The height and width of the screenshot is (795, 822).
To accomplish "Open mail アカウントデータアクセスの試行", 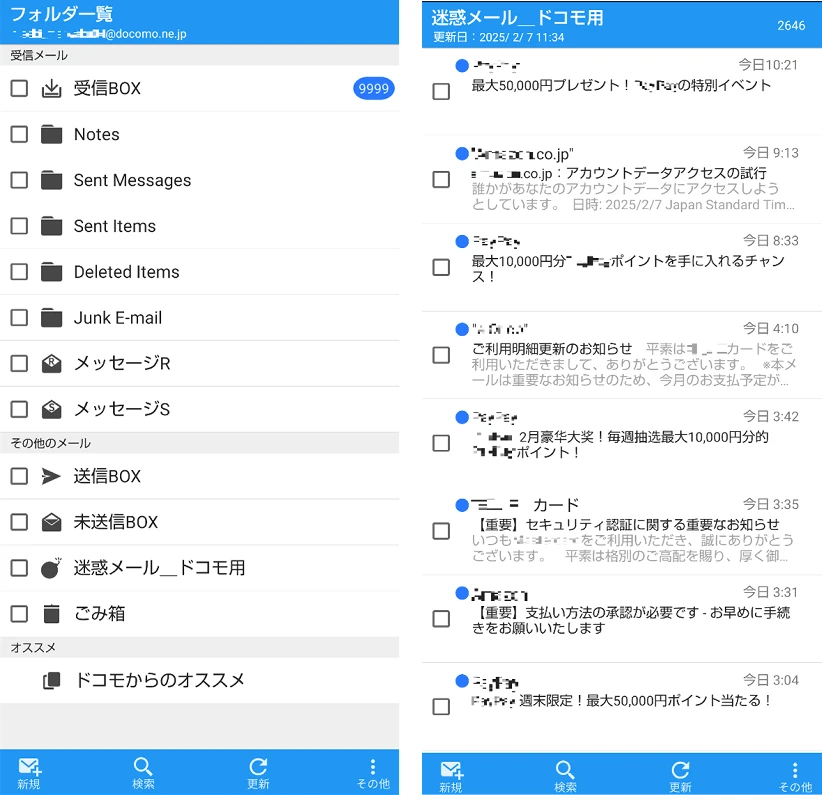I will click(622, 180).
